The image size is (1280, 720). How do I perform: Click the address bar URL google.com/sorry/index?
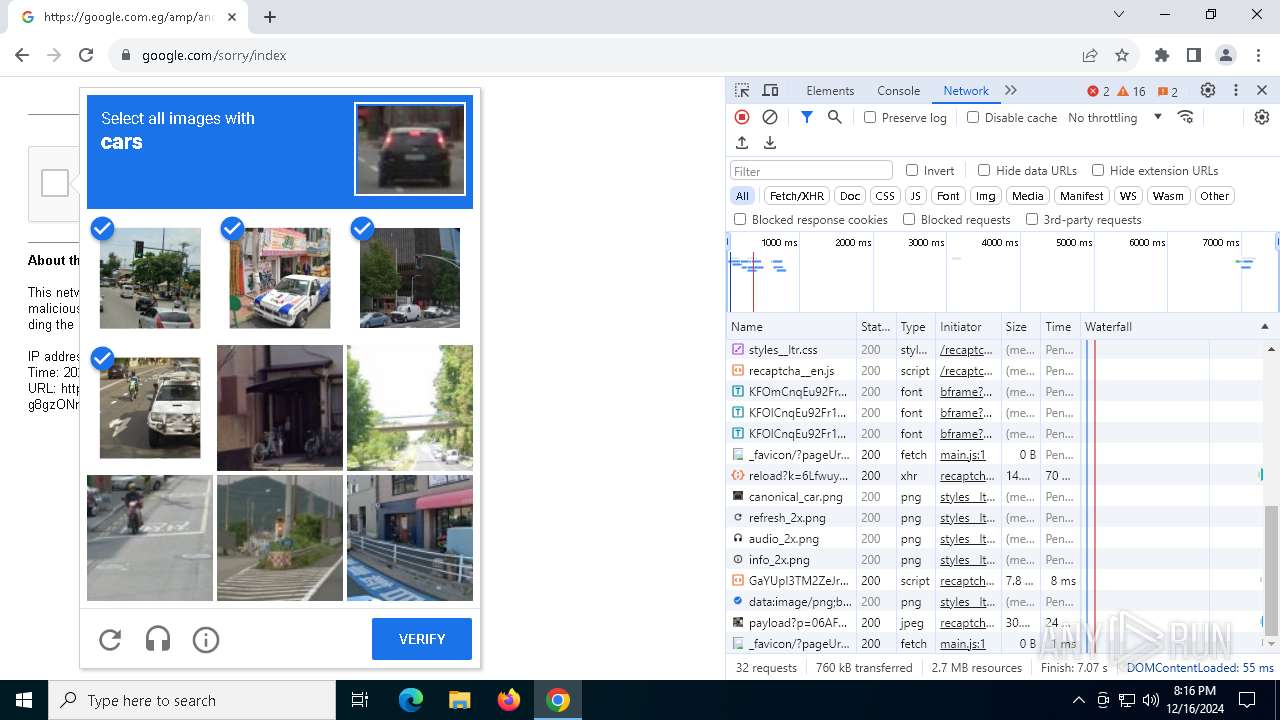coord(214,55)
